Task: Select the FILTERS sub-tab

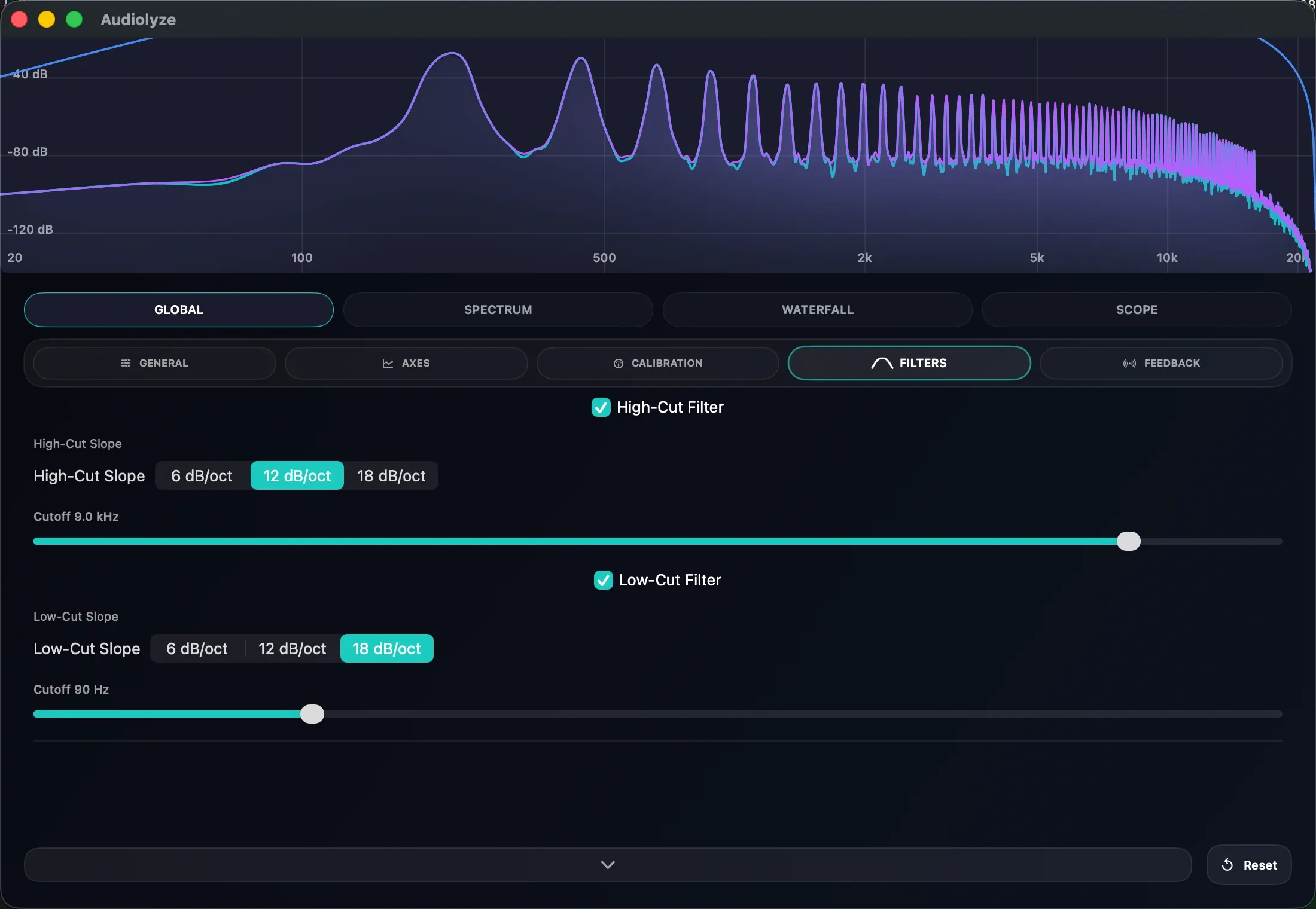Action: pyautogui.click(x=909, y=363)
